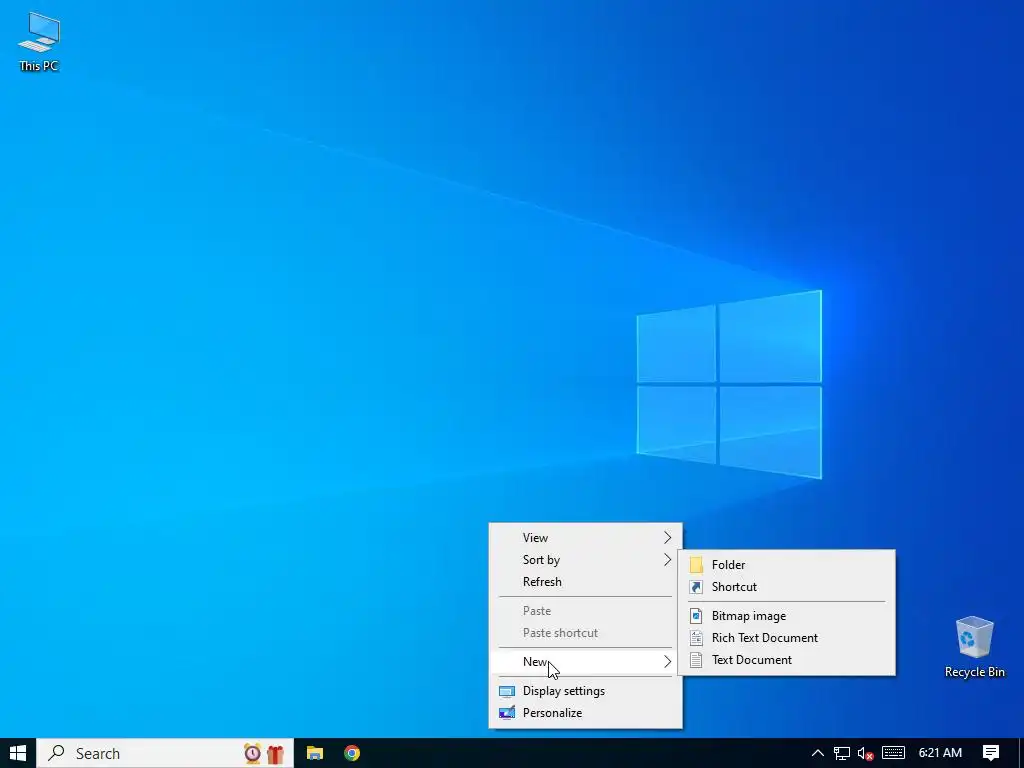Click the yellow Folder icon in submenu
The width and height of the screenshot is (1024, 768).
click(x=696, y=565)
